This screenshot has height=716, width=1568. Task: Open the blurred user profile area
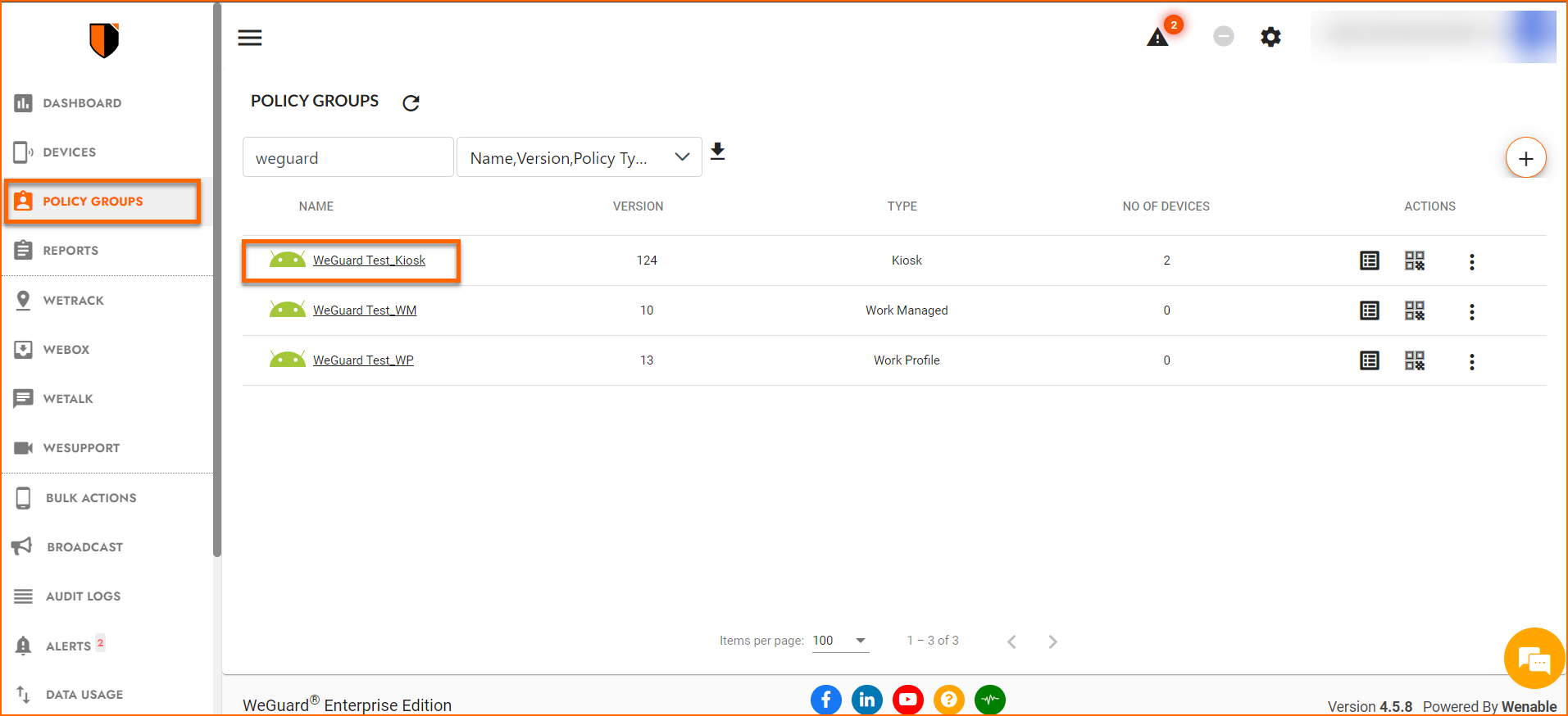tap(1434, 37)
